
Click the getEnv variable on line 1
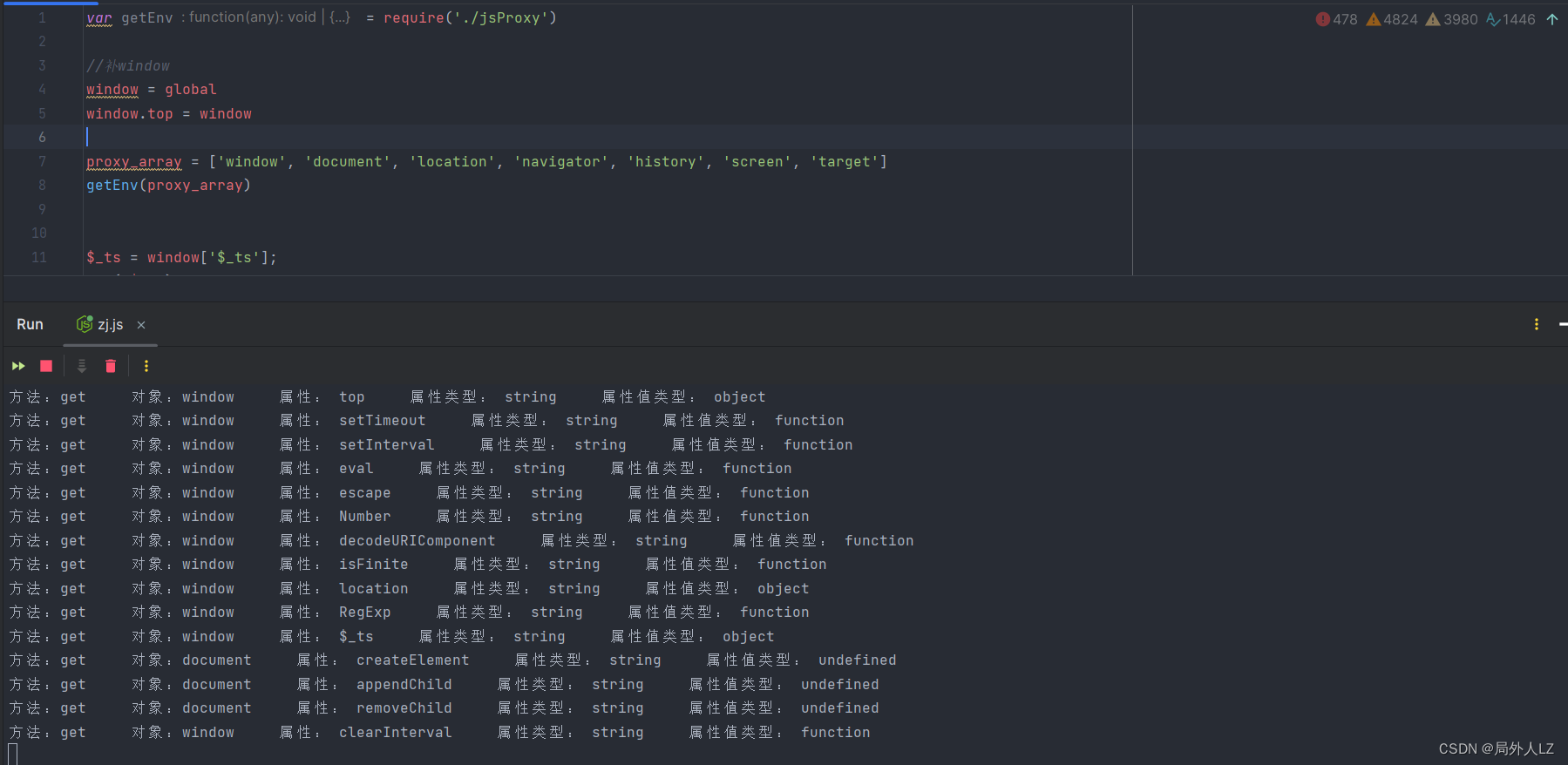point(147,17)
